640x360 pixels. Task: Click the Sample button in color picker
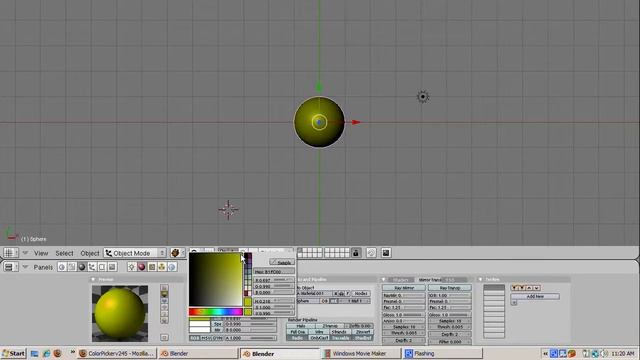(282, 262)
